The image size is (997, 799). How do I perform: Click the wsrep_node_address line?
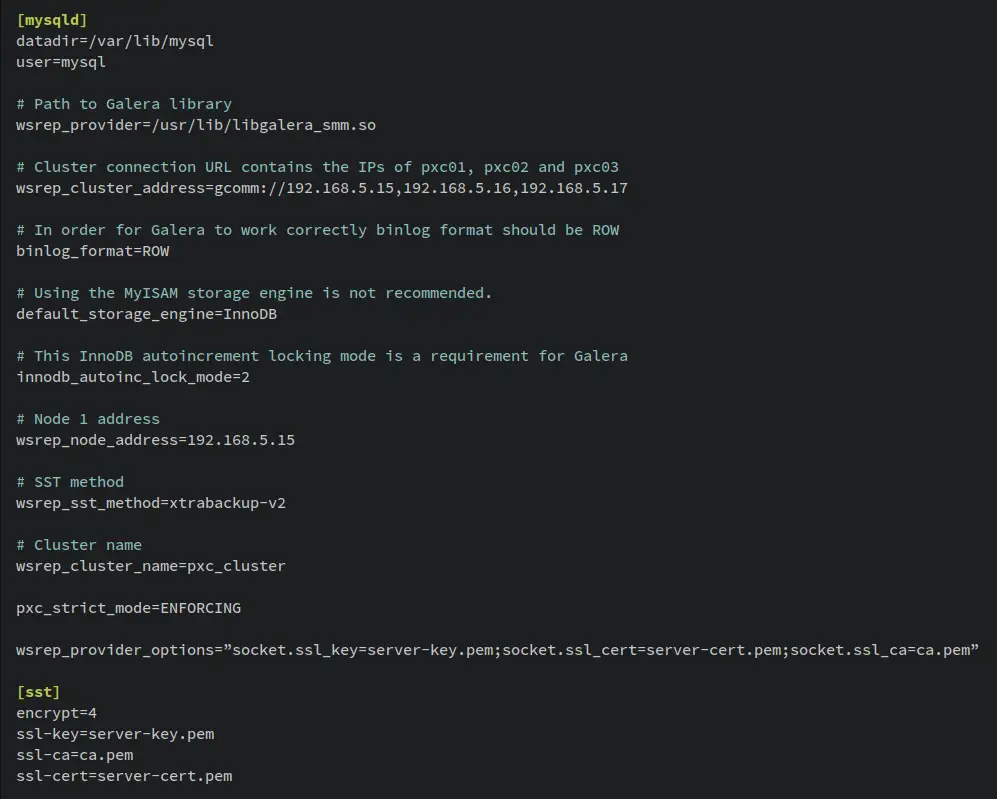pos(156,440)
